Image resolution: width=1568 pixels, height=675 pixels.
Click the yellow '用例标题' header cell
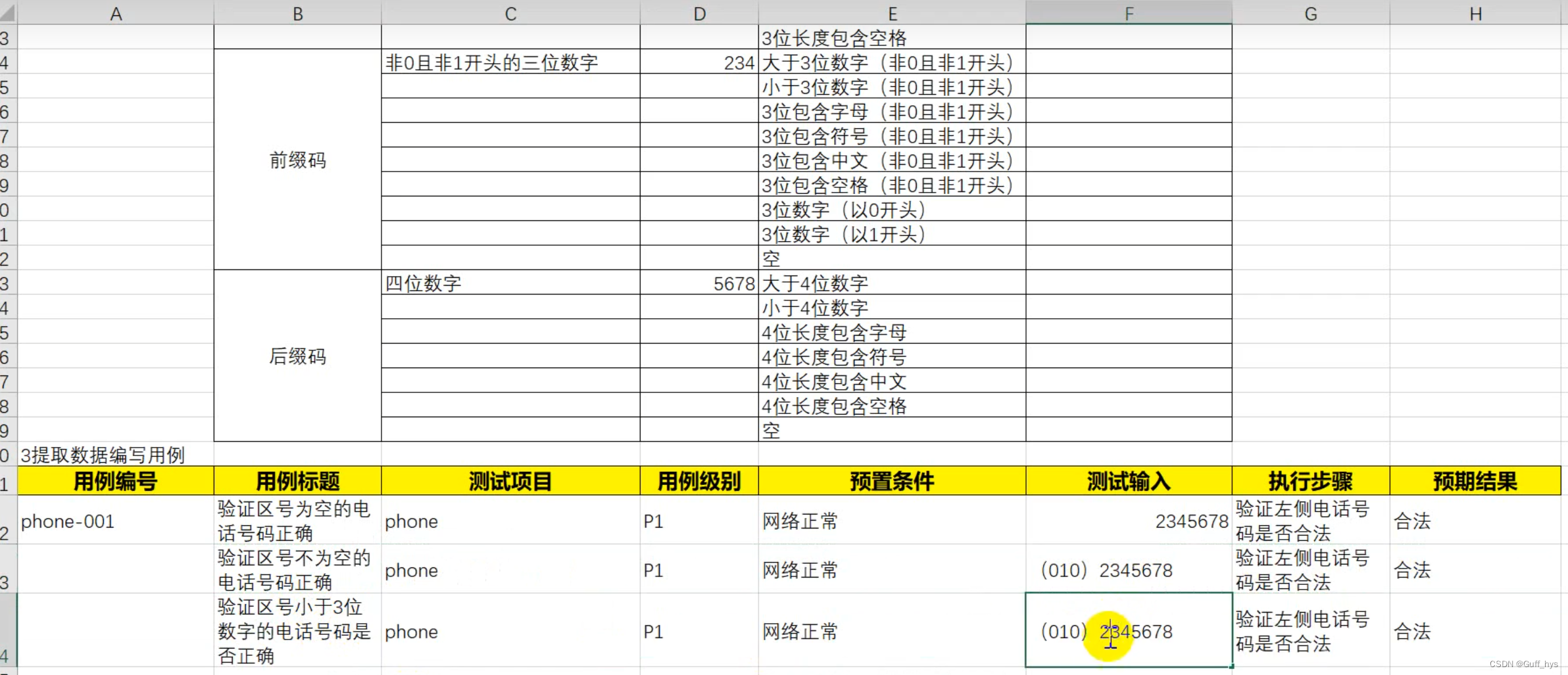click(297, 480)
